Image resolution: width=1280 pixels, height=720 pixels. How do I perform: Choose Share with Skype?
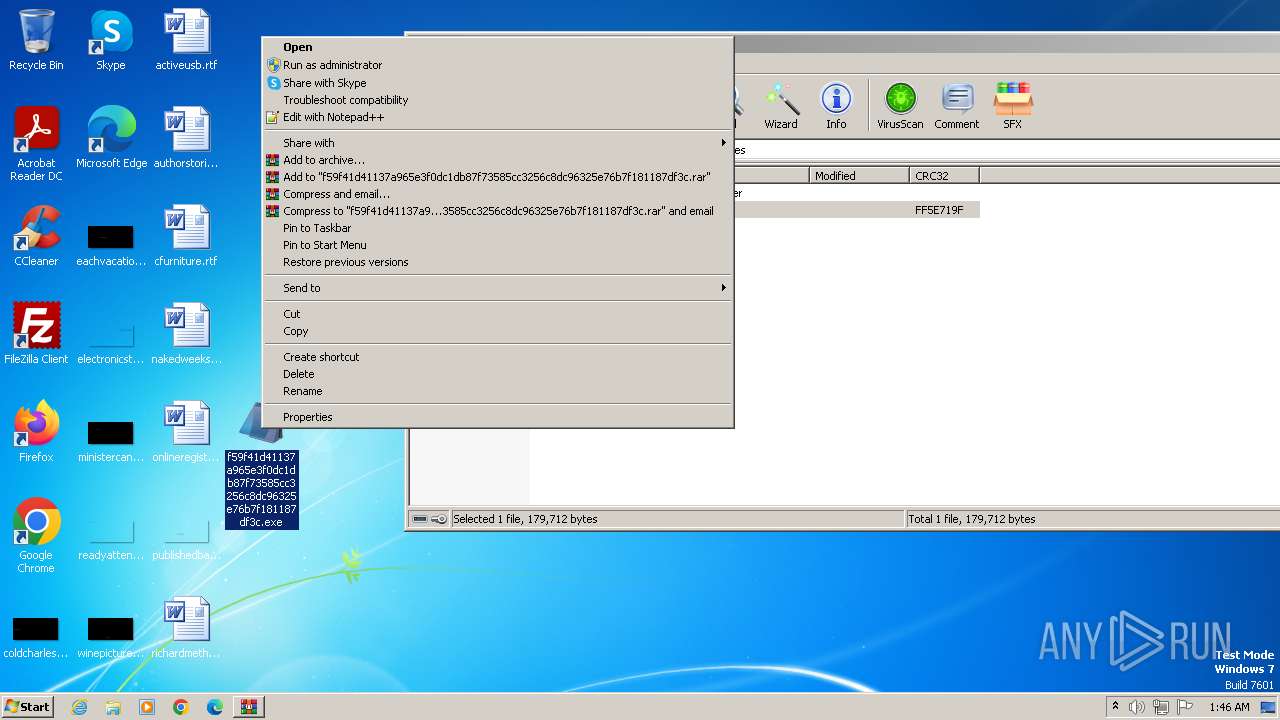tap(497, 83)
